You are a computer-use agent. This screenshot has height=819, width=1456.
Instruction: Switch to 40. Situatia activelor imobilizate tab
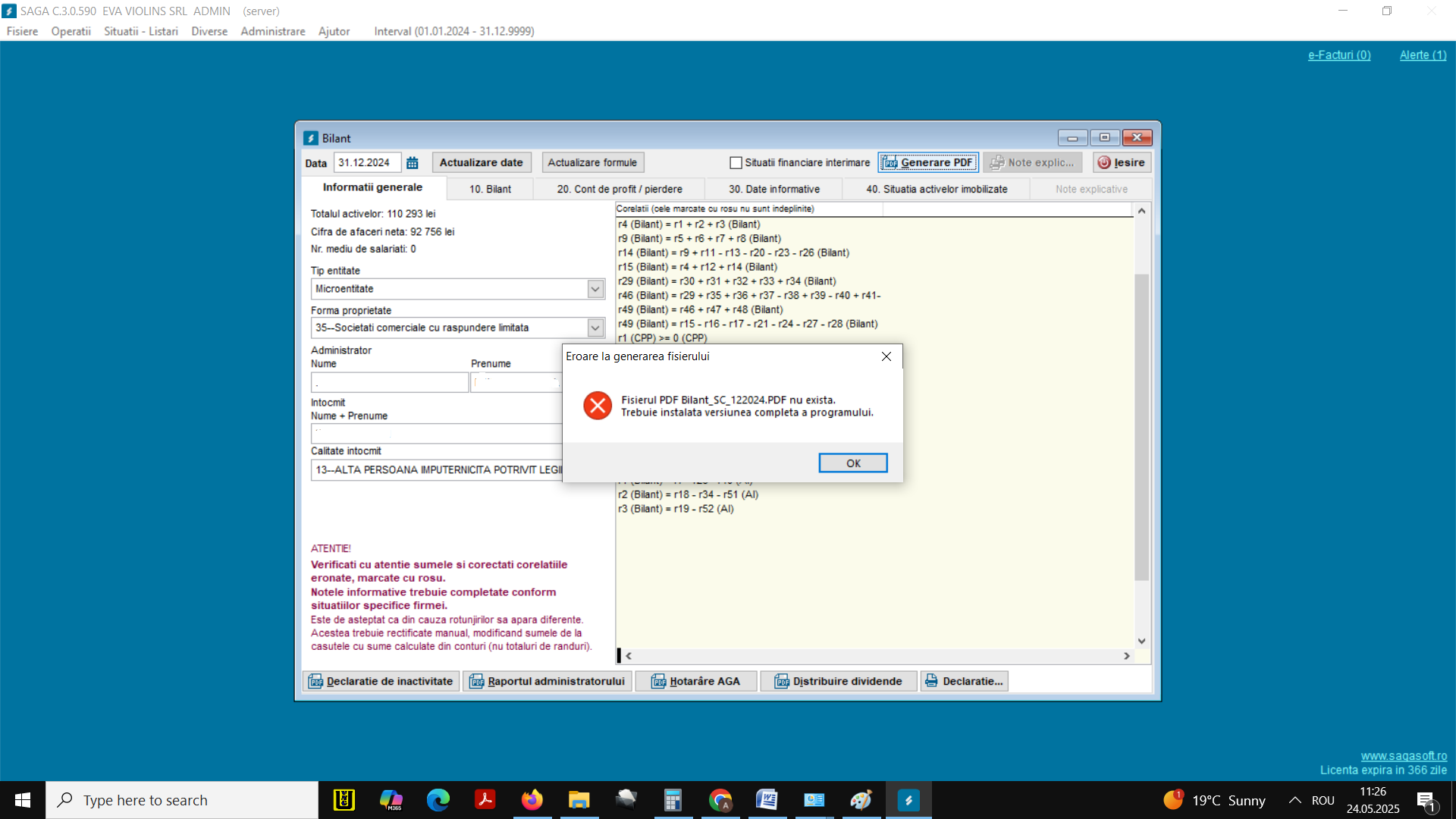point(937,190)
